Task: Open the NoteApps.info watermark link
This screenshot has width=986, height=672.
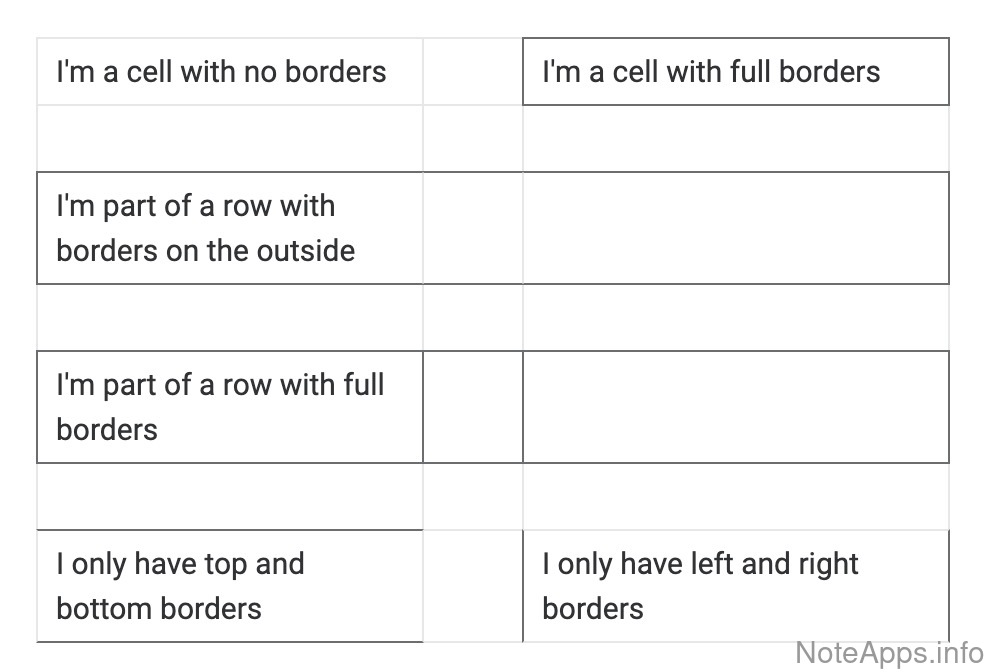Action: click(888, 652)
